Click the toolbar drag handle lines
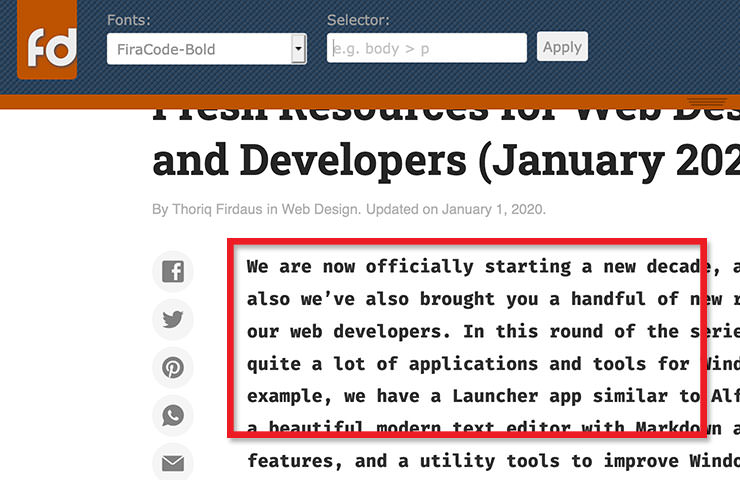The width and height of the screenshot is (740, 480). [x=706, y=101]
